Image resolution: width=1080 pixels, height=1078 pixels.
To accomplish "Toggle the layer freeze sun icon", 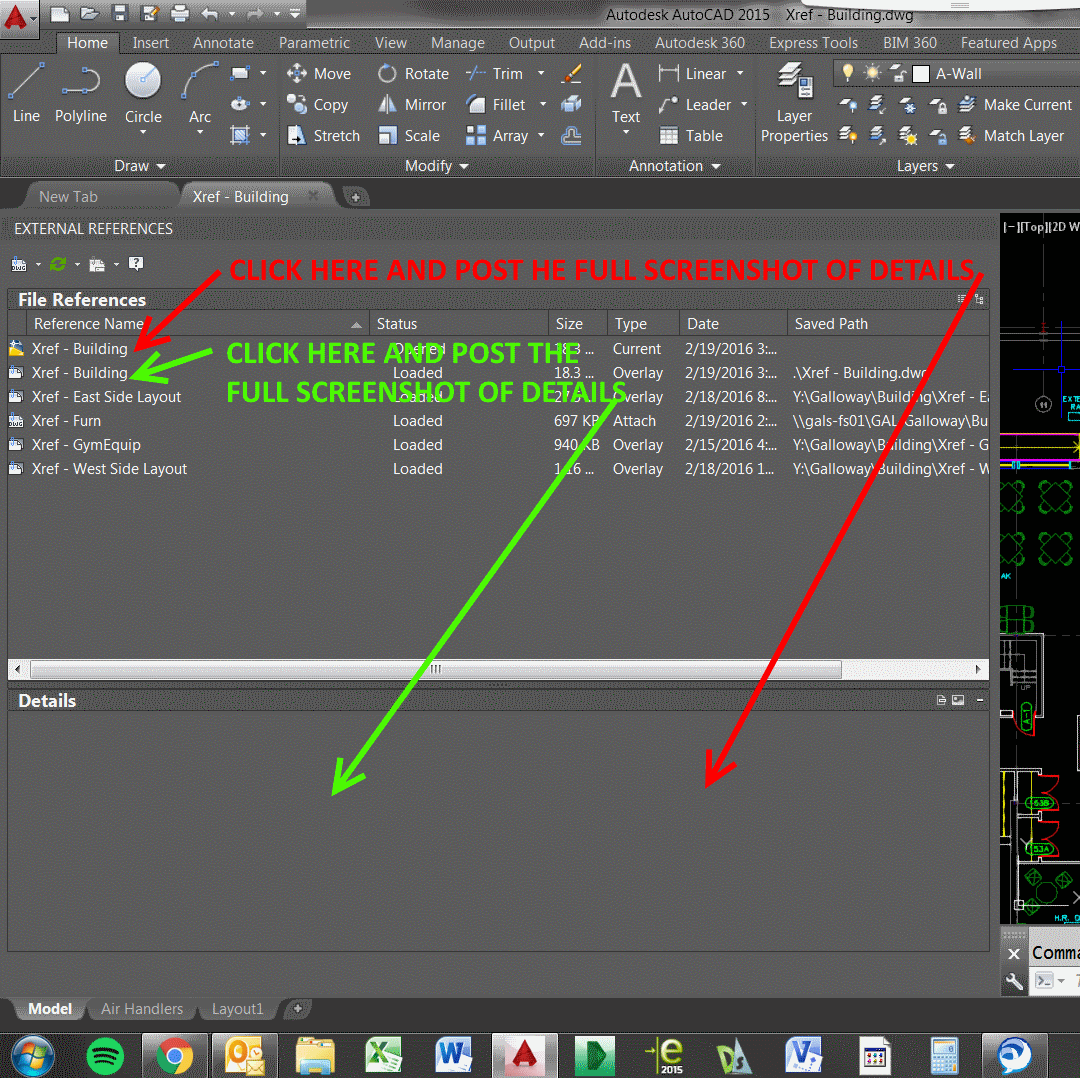I will point(873,73).
